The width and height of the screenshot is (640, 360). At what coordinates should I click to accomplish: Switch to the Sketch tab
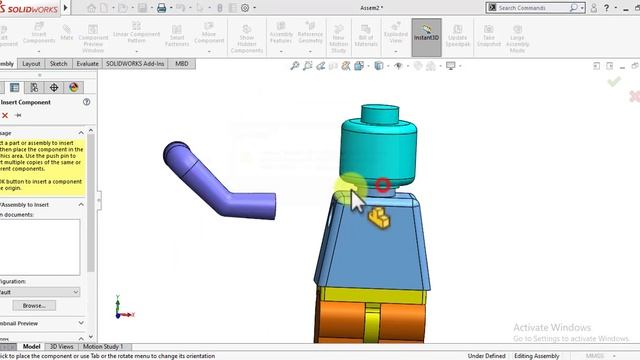58,64
